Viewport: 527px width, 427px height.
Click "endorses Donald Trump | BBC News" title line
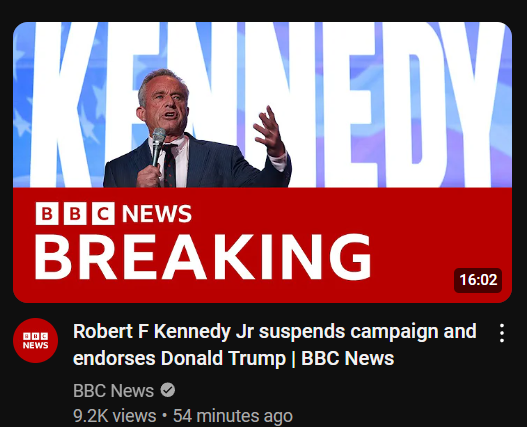point(233,358)
